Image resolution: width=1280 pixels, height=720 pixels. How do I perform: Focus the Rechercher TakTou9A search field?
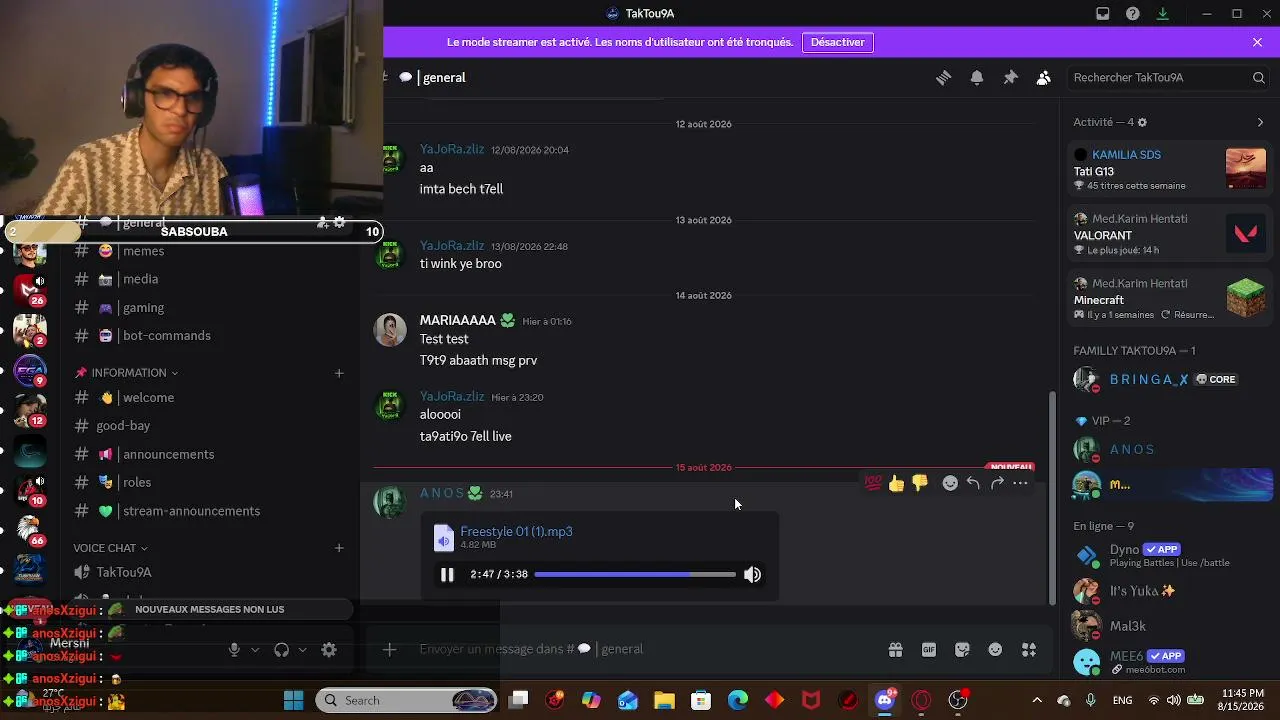(1167, 78)
